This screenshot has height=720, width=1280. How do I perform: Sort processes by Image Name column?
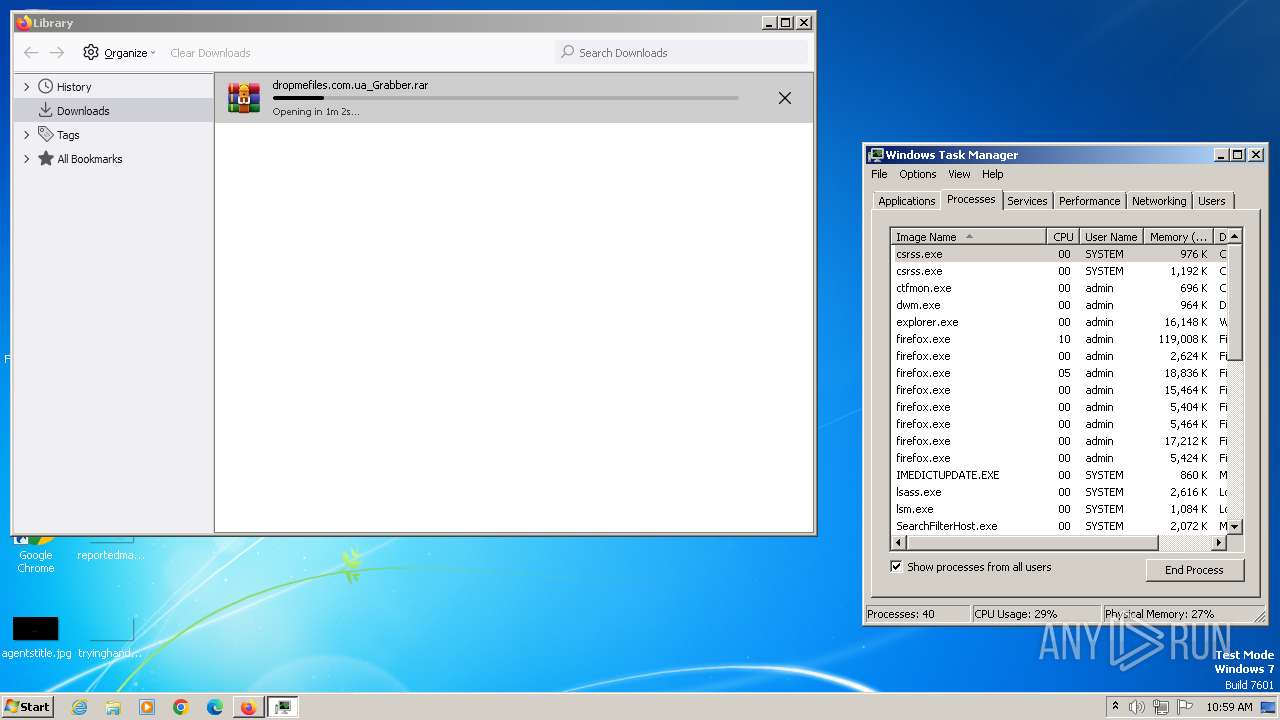tap(968, 237)
